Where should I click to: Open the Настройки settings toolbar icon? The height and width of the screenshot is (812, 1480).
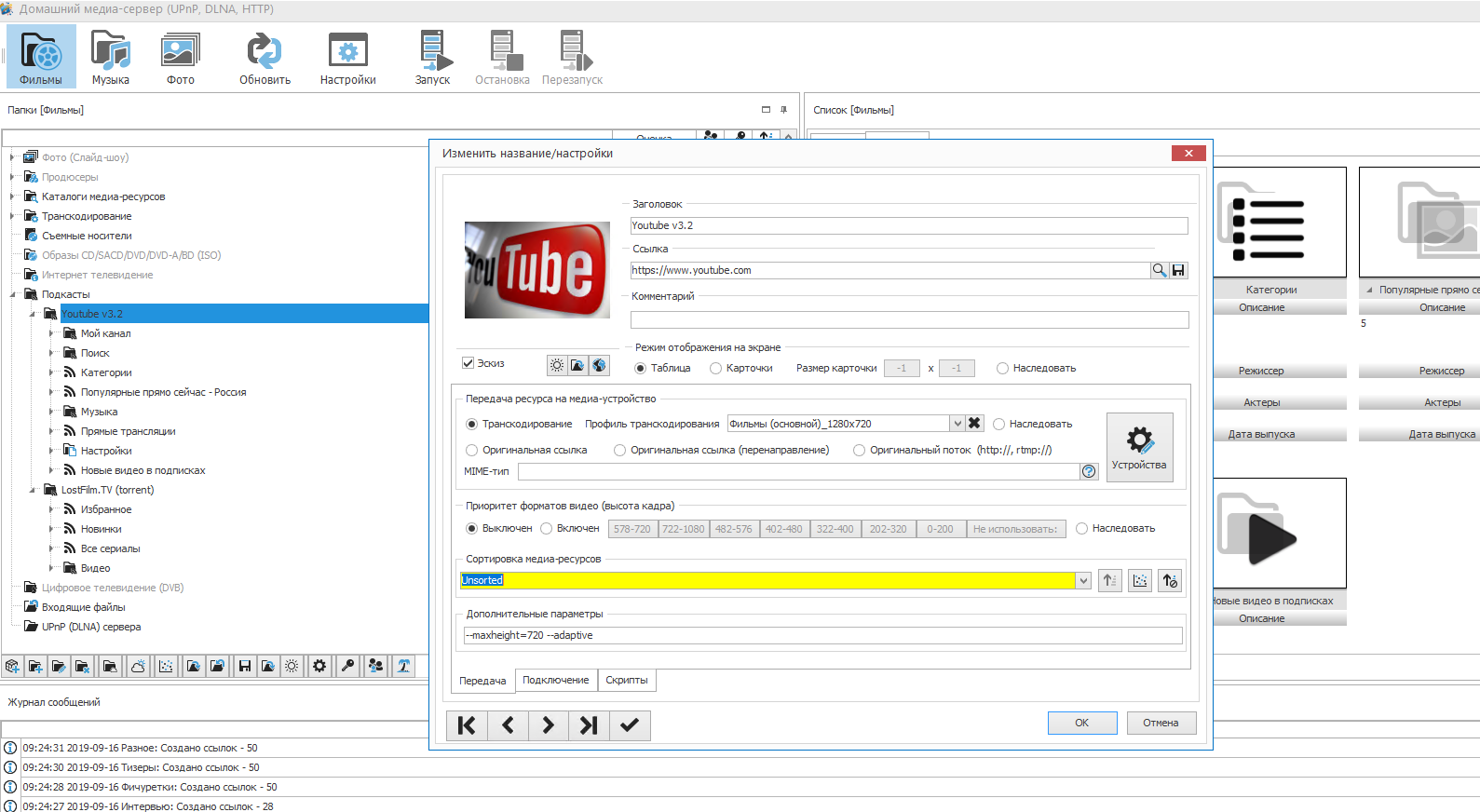(x=347, y=57)
